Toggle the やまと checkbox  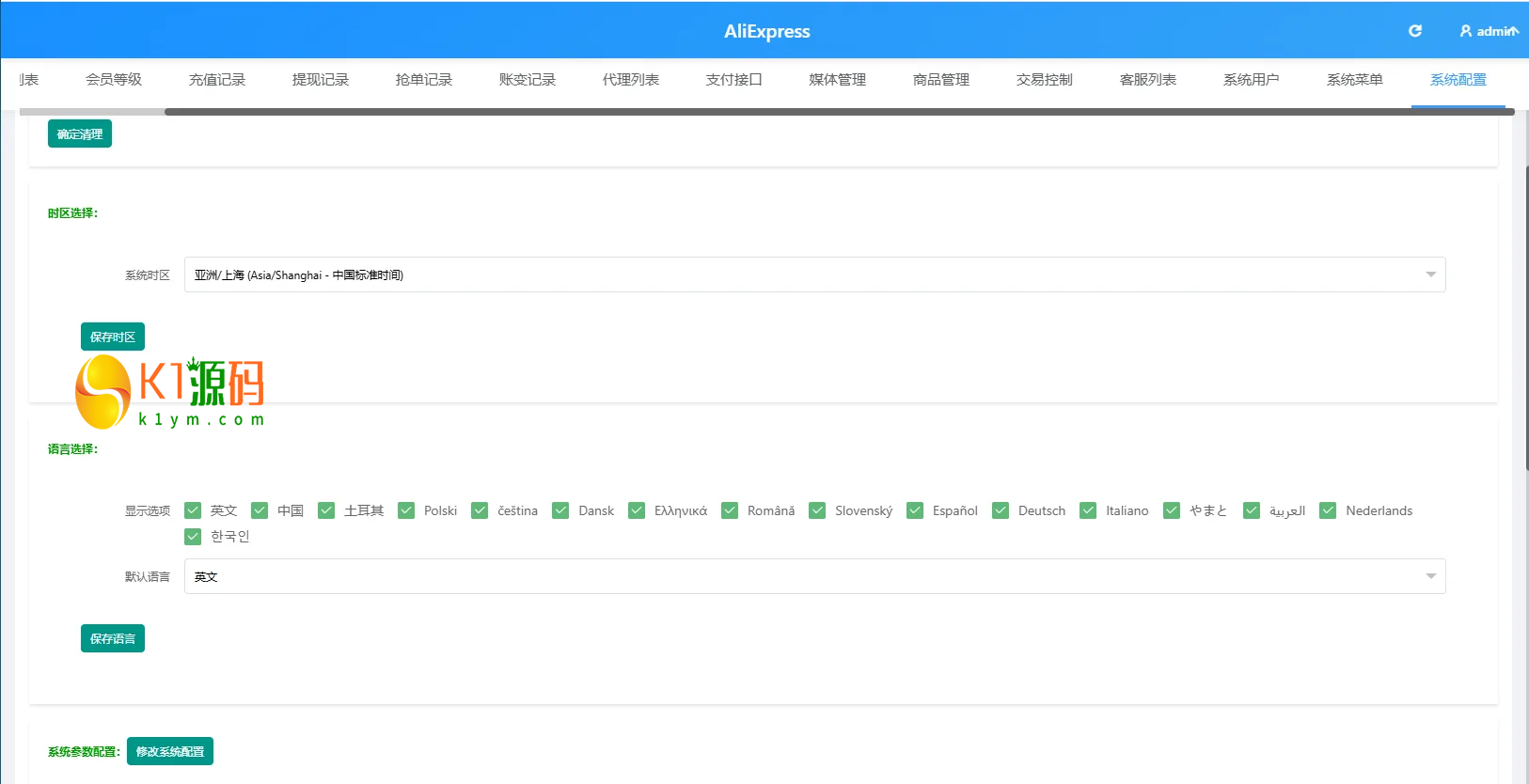[1172, 510]
